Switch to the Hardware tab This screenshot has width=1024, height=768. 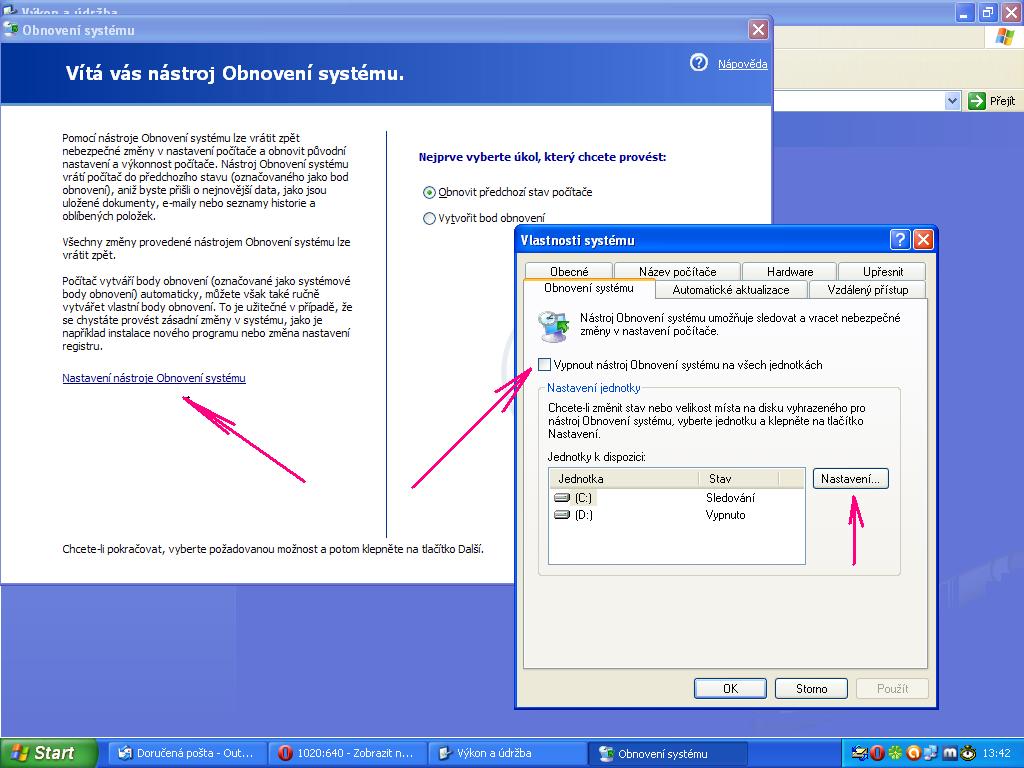(x=790, y=271)
